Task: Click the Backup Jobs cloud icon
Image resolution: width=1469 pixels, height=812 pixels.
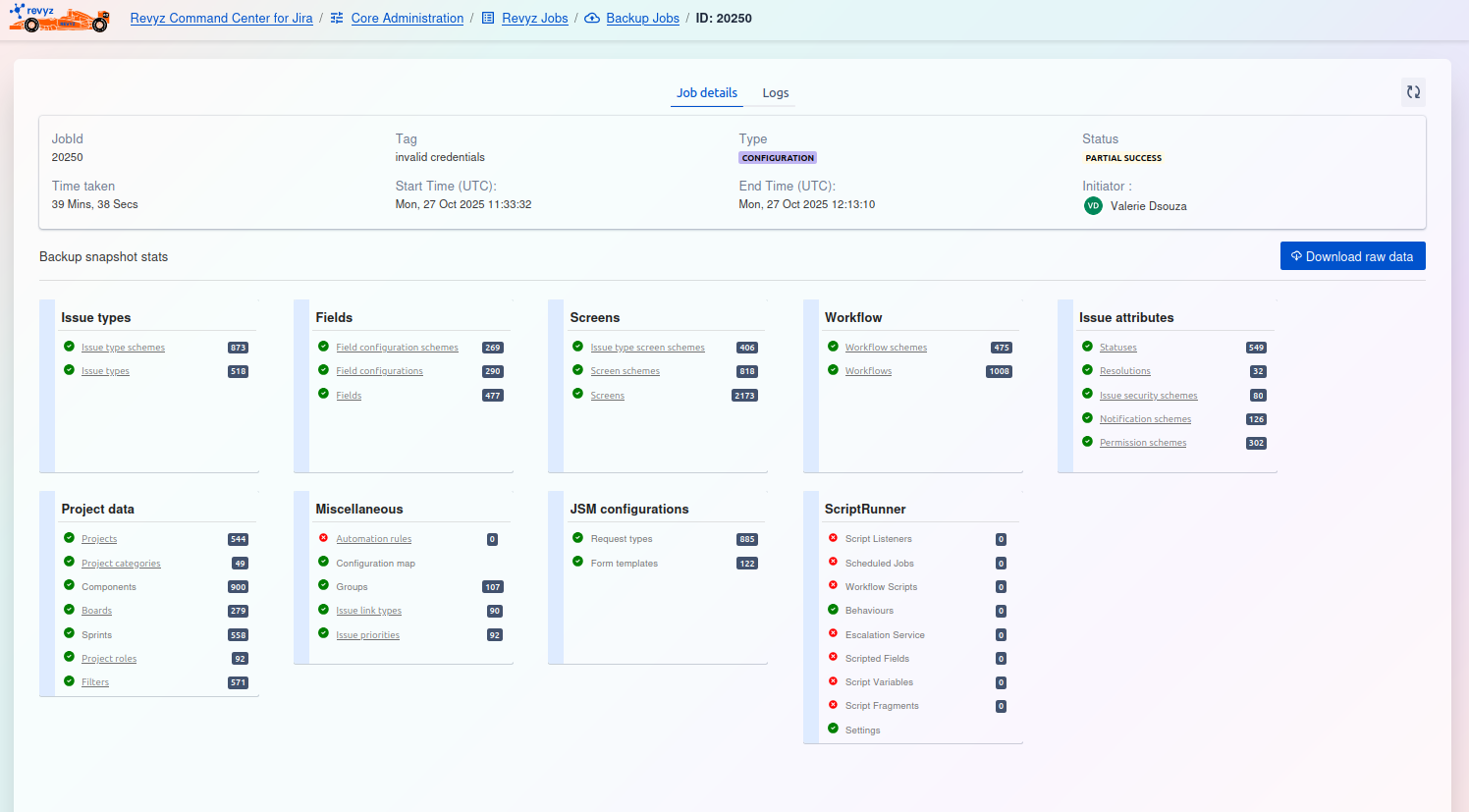Action: (592, 19)
